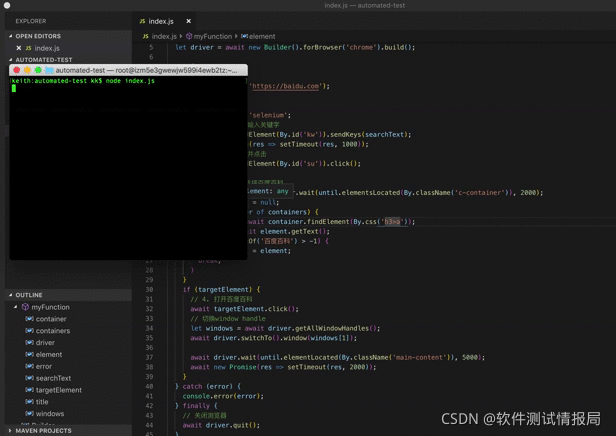Viewport: 616px width, 436px height.
Task: Click 'await targetElement.click();' line
Action: (x=244, y=309)
